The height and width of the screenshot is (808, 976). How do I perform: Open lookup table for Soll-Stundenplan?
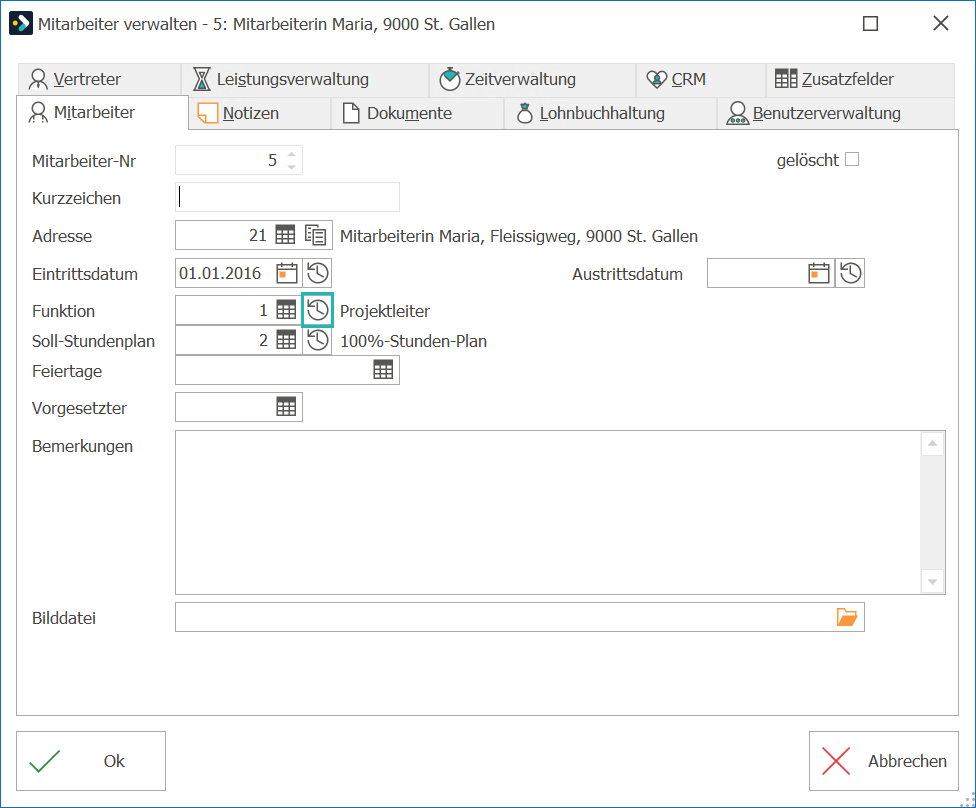pyautogui.click(x=286, y=341)
